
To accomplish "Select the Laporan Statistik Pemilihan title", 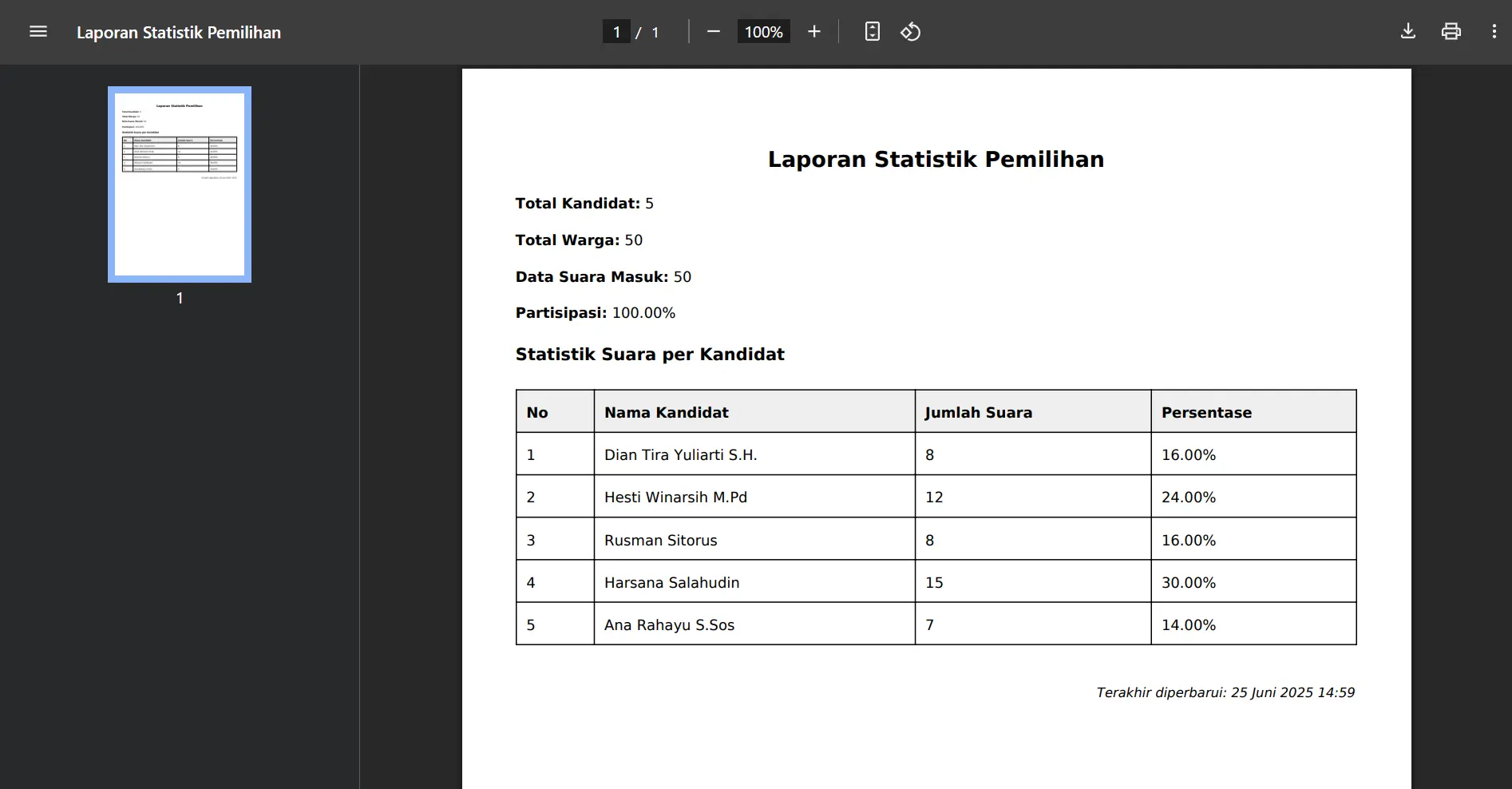I will coord(935,159).
